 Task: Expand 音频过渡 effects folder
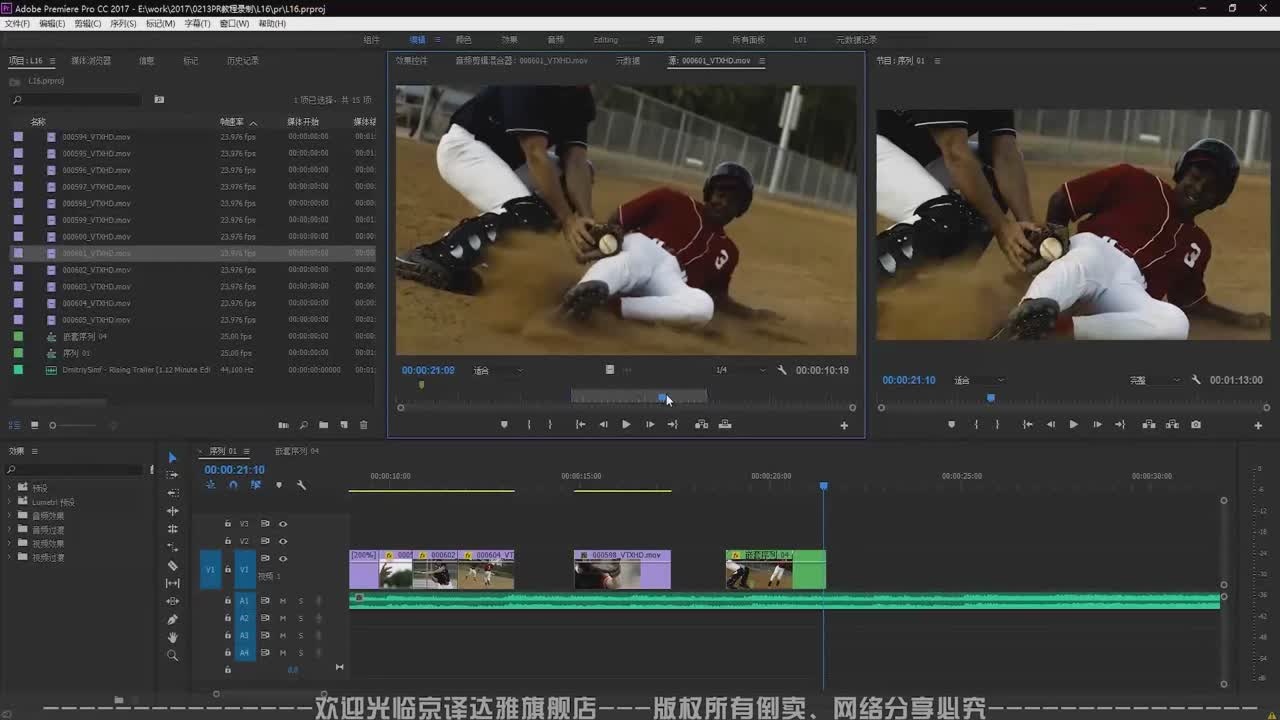(11, 530)
